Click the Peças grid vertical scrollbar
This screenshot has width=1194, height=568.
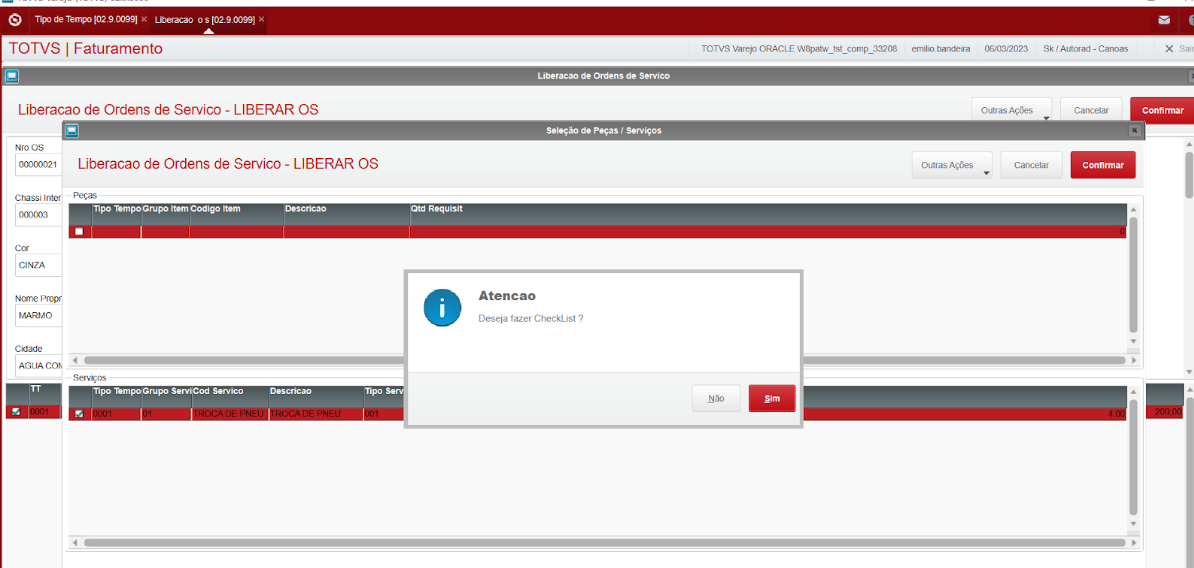(1133, 275)
